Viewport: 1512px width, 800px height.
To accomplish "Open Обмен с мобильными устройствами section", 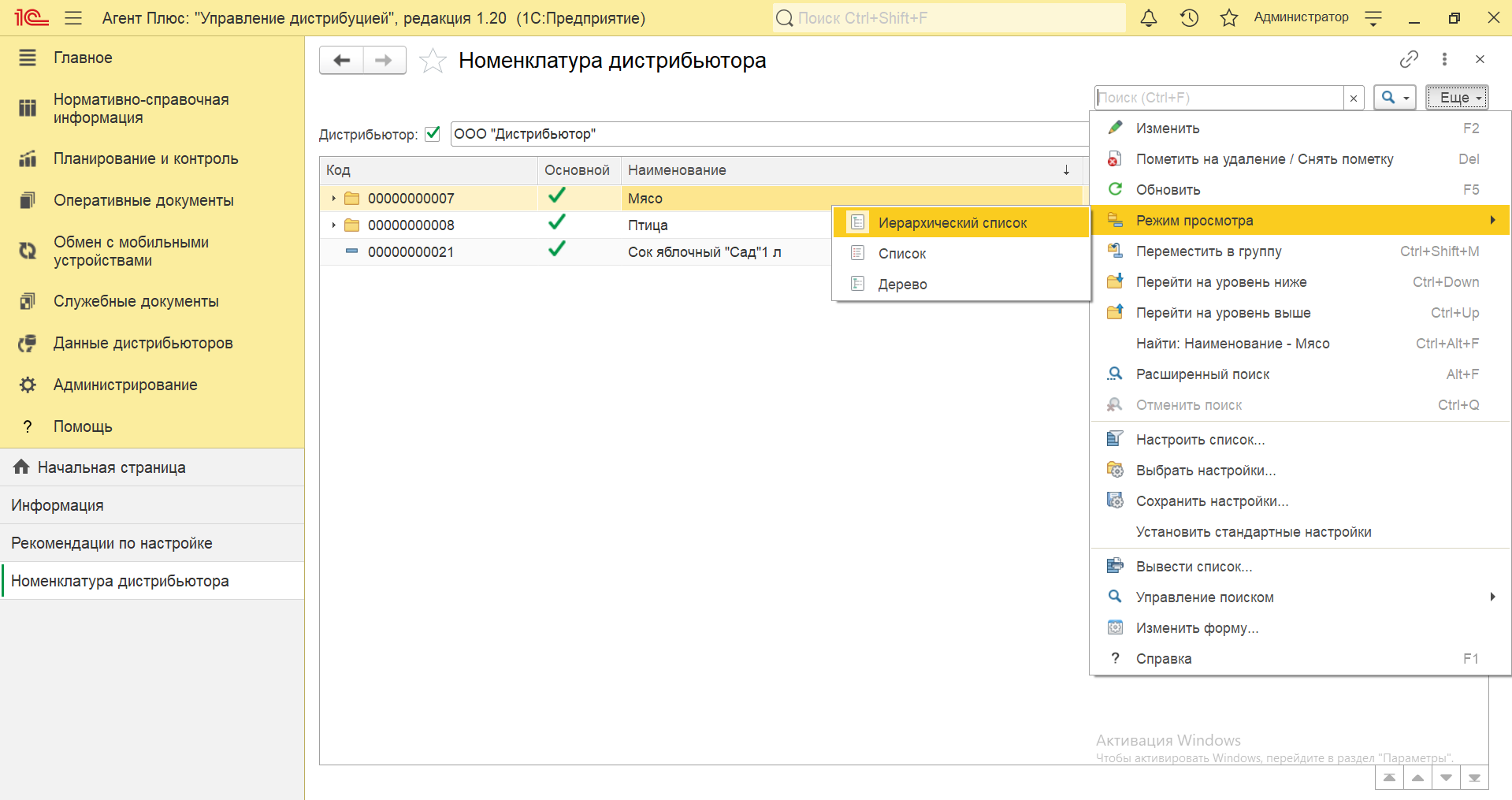I will tap(152, 251).
